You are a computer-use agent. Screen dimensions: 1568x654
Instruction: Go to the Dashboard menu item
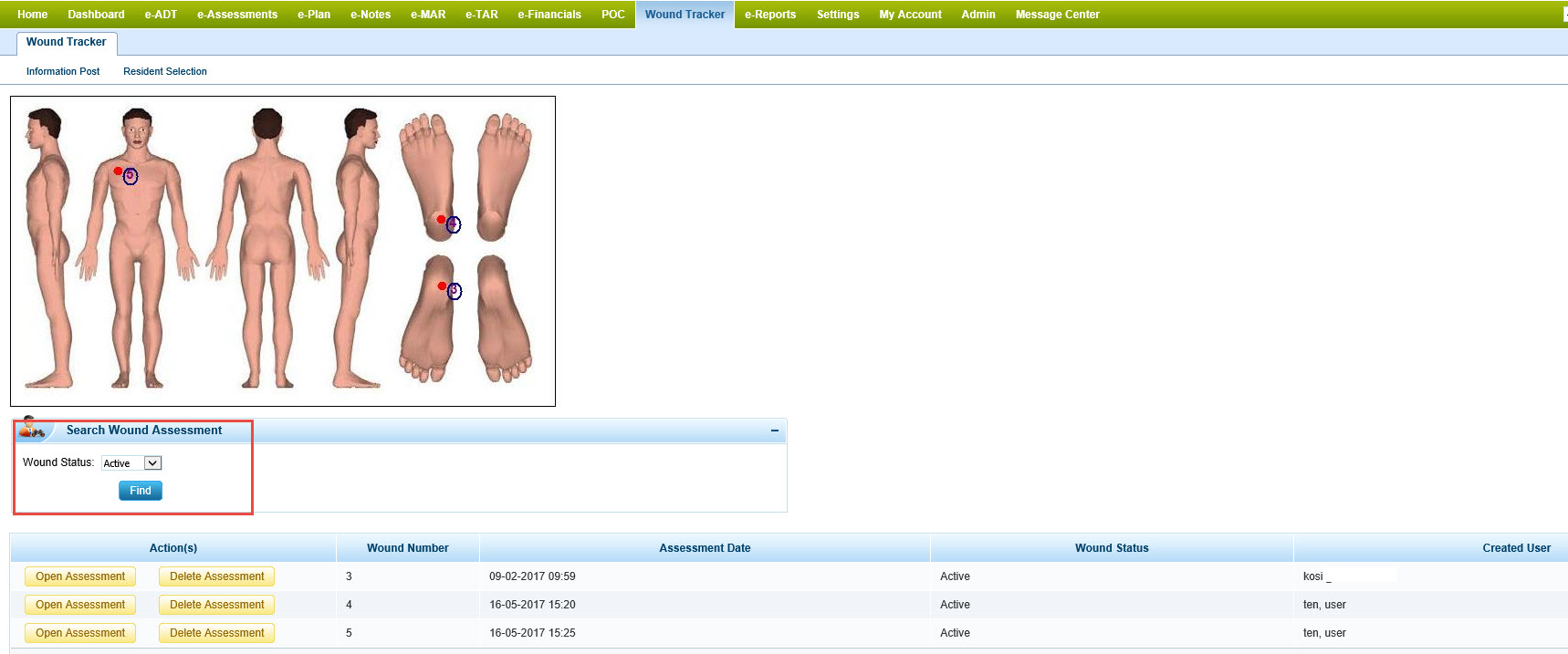pyautogui.click(x=96, y=15)
